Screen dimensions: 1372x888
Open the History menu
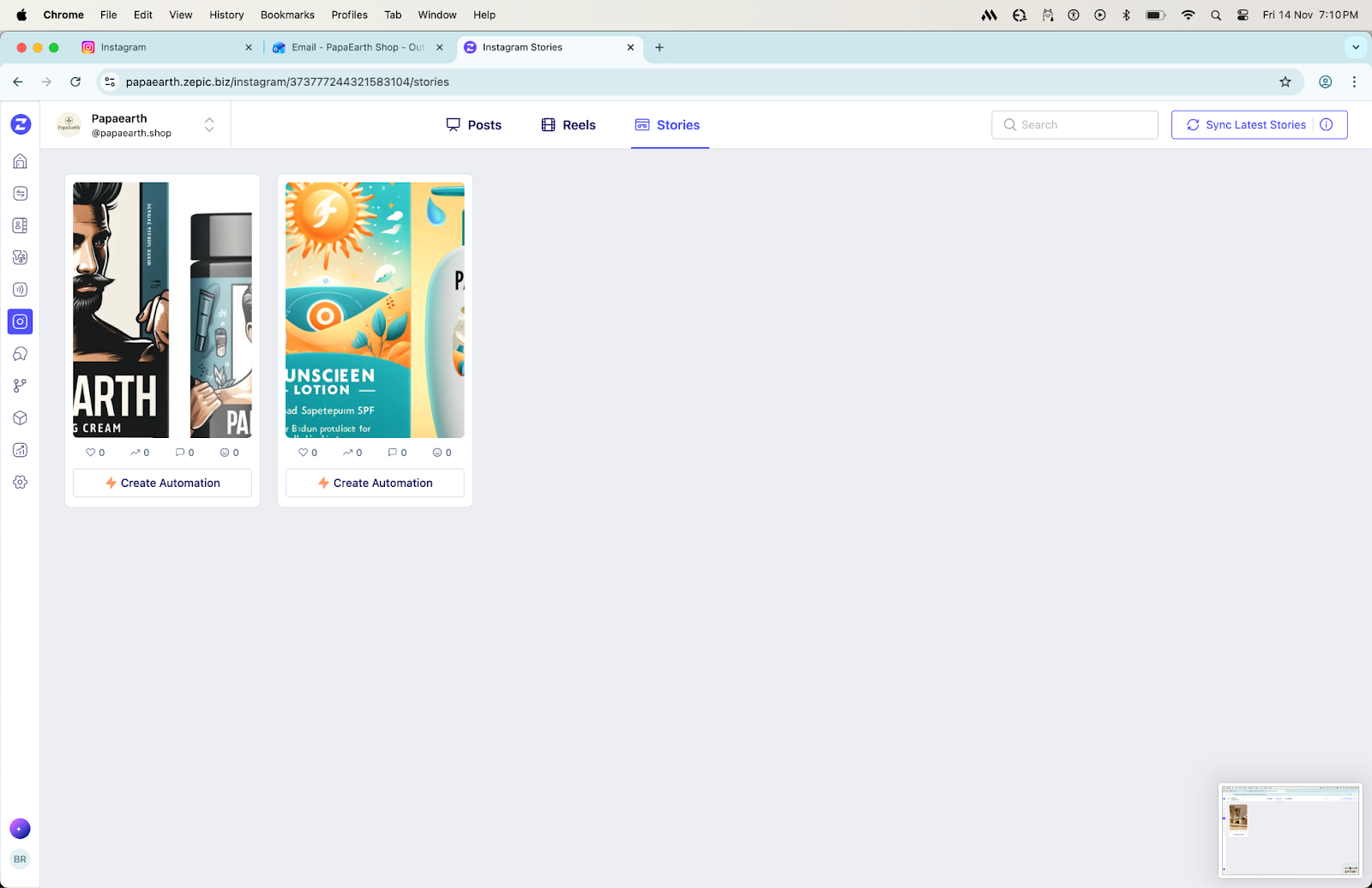click(226, 15)
